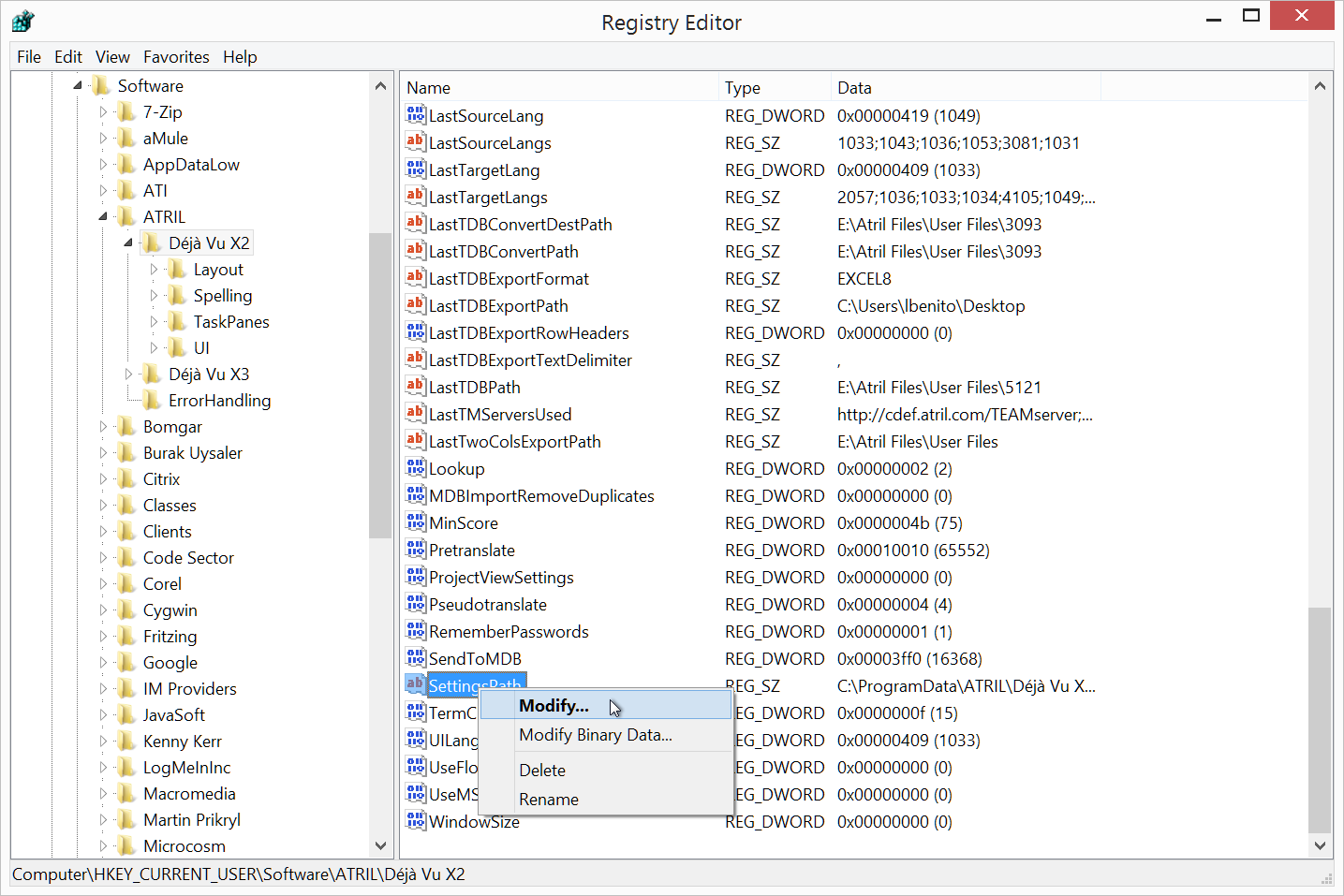
Task: Open the Edit menu
Action: [68, 56]
